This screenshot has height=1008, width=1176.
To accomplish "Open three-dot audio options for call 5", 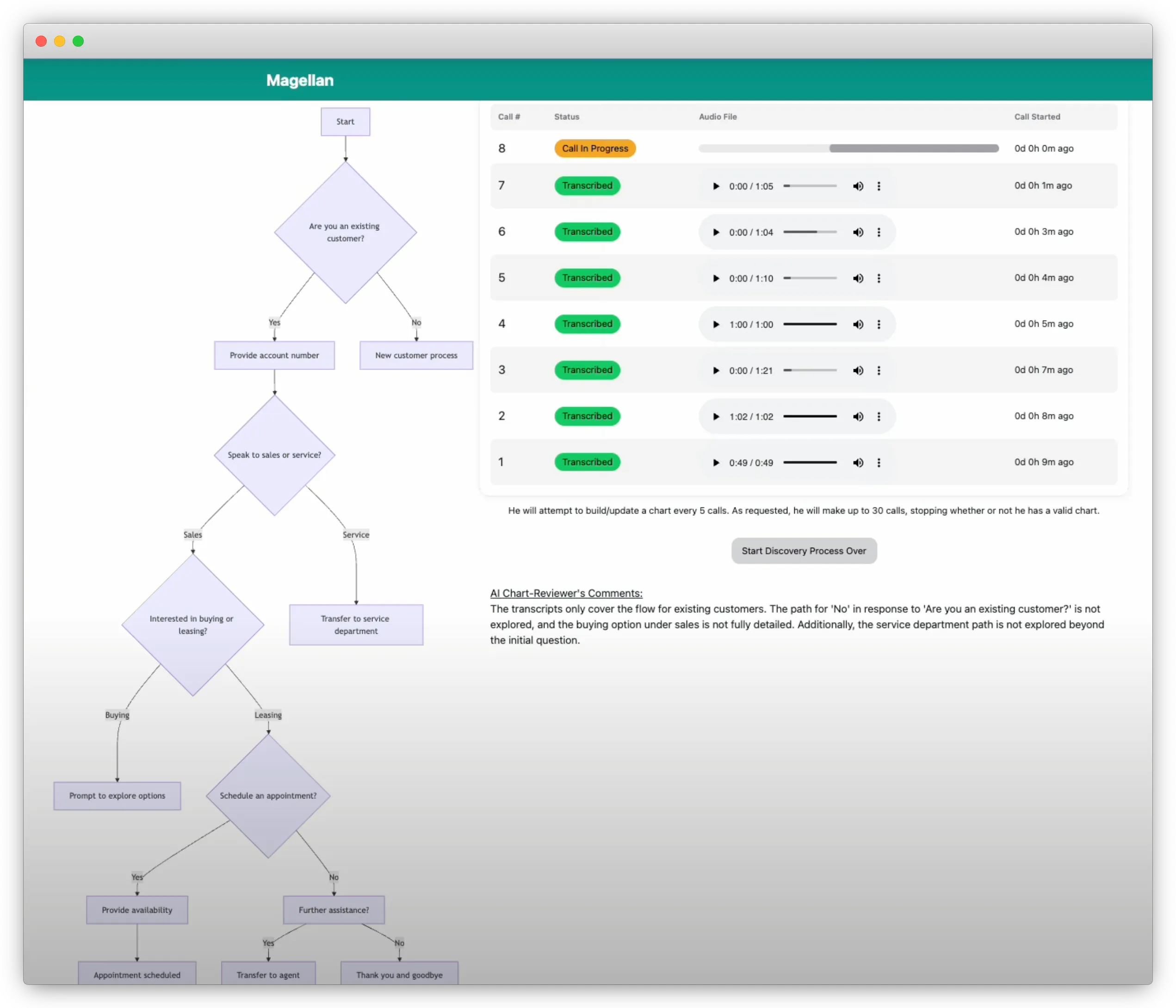I will [879, 278].
